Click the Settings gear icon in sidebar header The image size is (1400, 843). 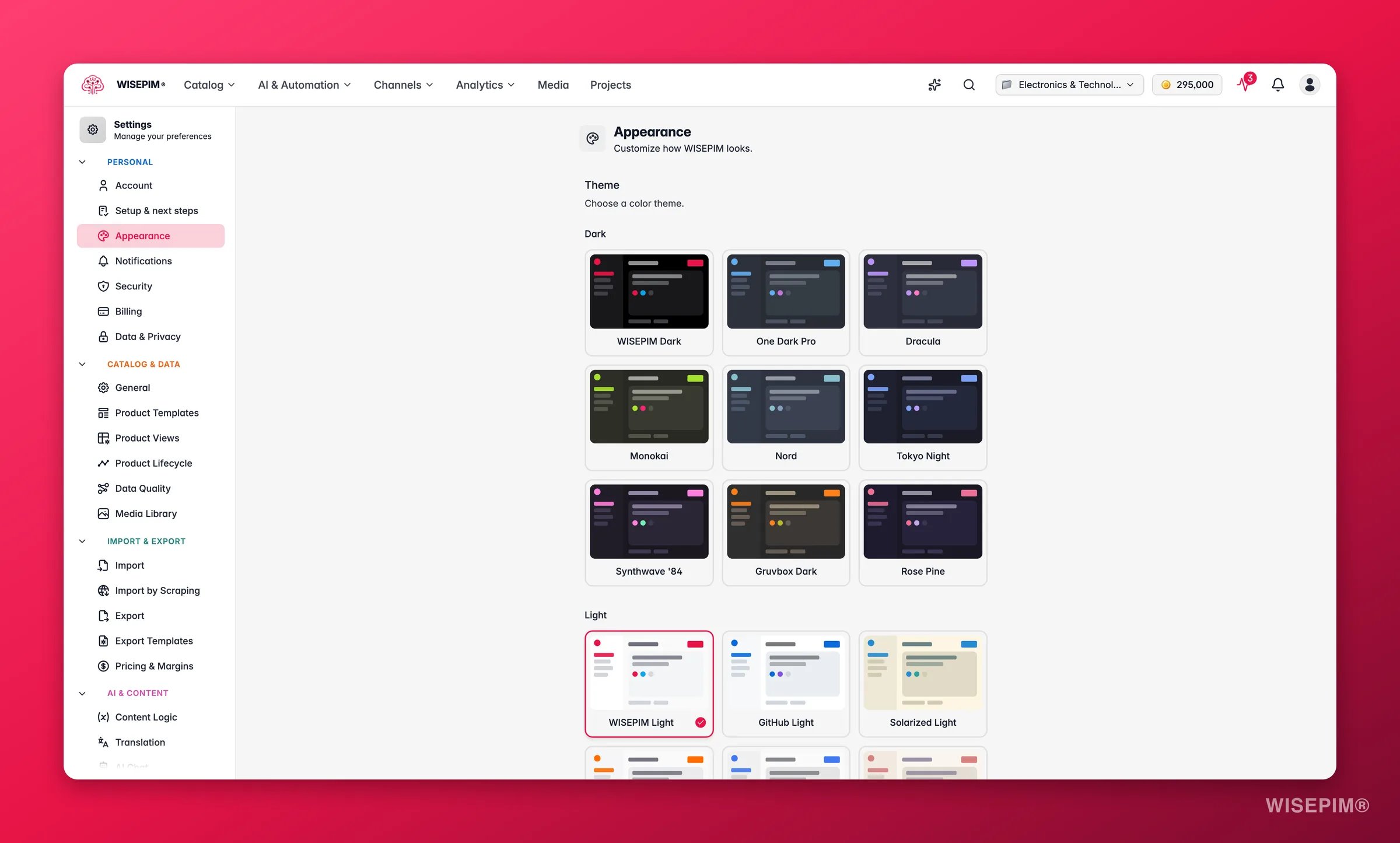[93, 130]
